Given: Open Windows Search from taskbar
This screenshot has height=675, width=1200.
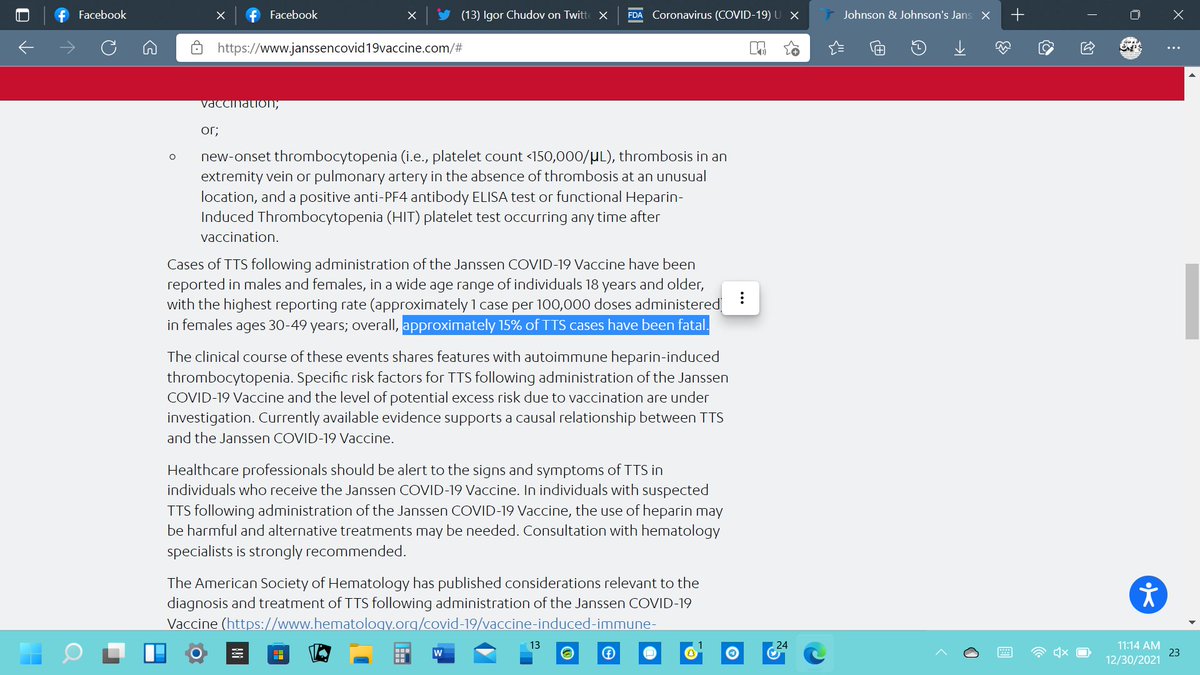Looking at the screenshot, I should tap(74, 653).
